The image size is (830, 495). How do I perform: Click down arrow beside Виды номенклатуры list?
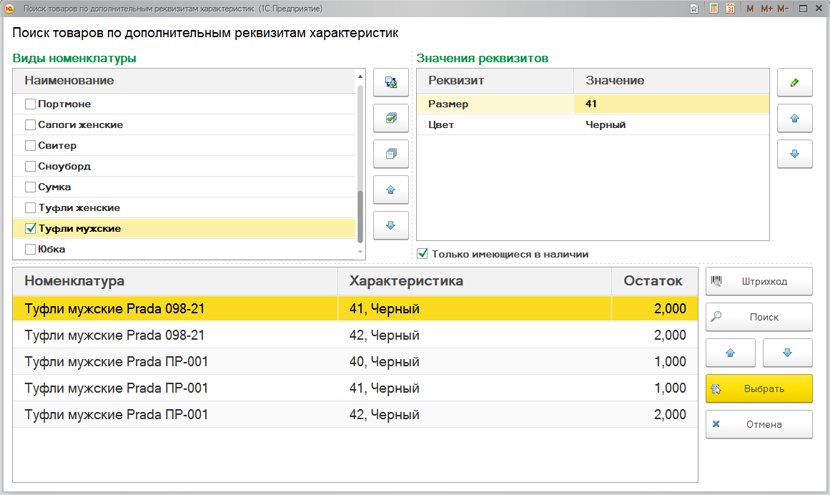click(391, 225)
